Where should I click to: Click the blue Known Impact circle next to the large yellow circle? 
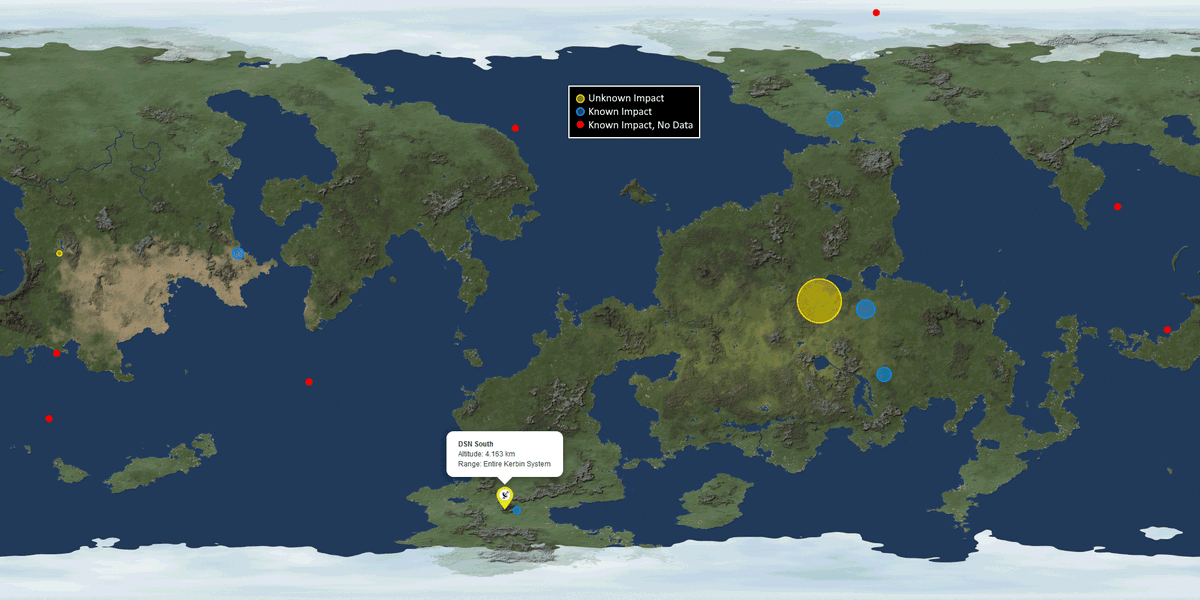[866, 309]
